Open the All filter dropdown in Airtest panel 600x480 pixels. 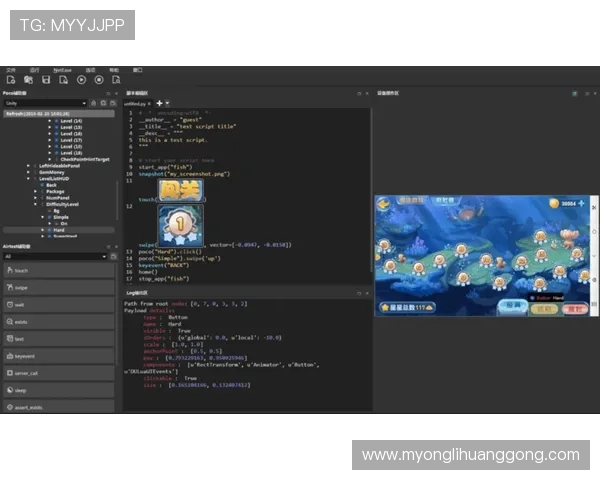click(55, 256)
